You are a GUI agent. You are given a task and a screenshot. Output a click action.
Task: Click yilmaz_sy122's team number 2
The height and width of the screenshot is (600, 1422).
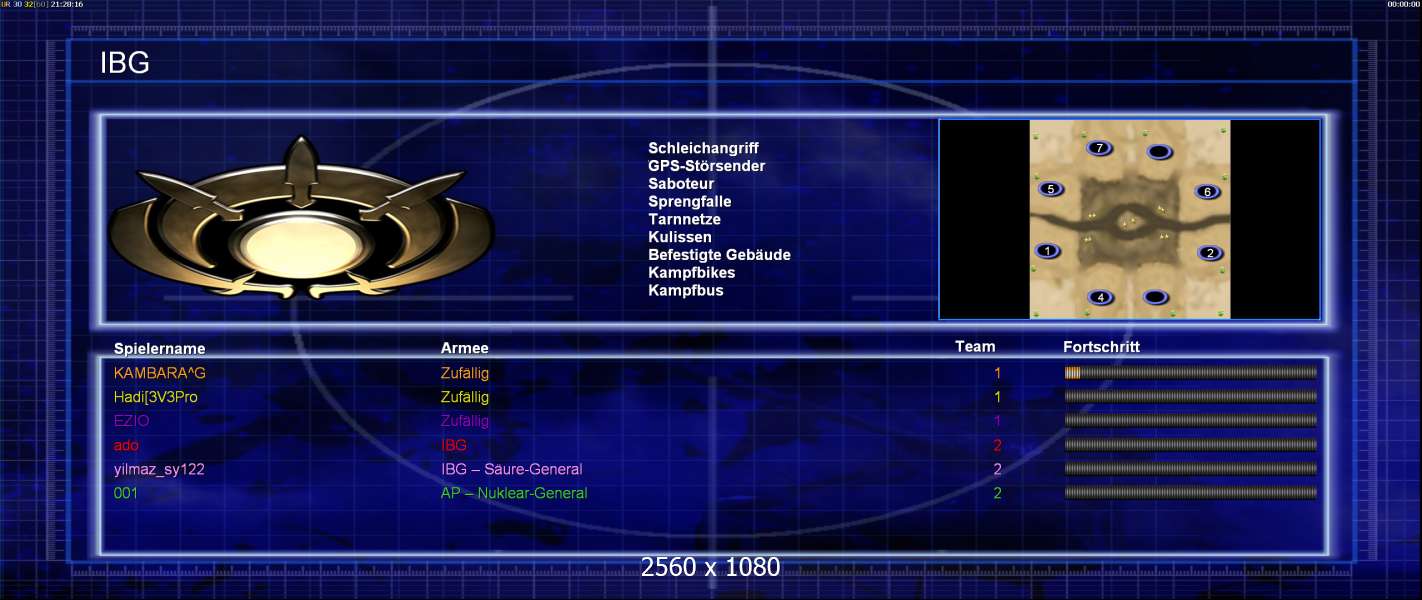pos(997,469)
